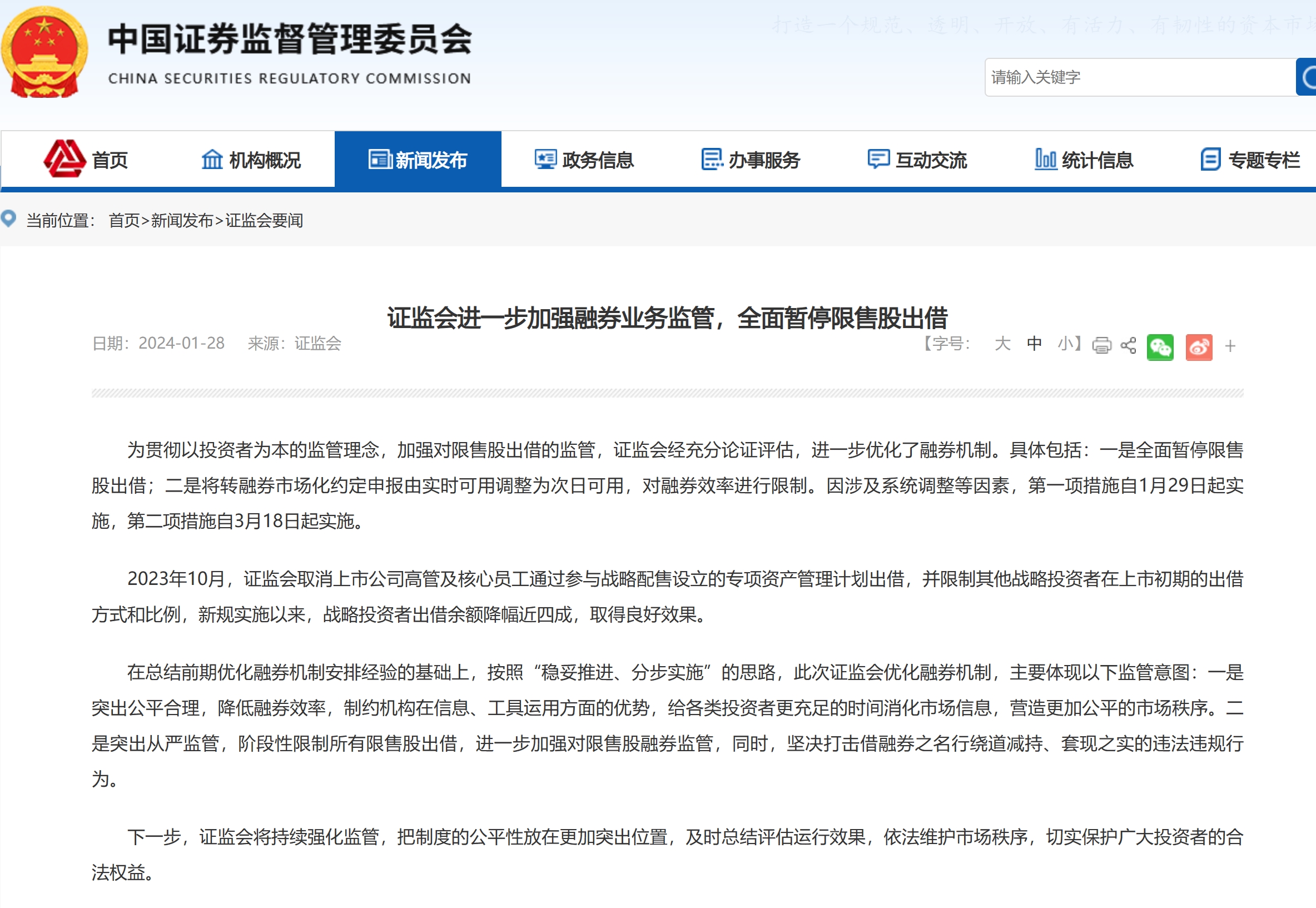Click 首页 breadcrumb link
Screen dimensions: 1316x908
[x=124, y=220]
